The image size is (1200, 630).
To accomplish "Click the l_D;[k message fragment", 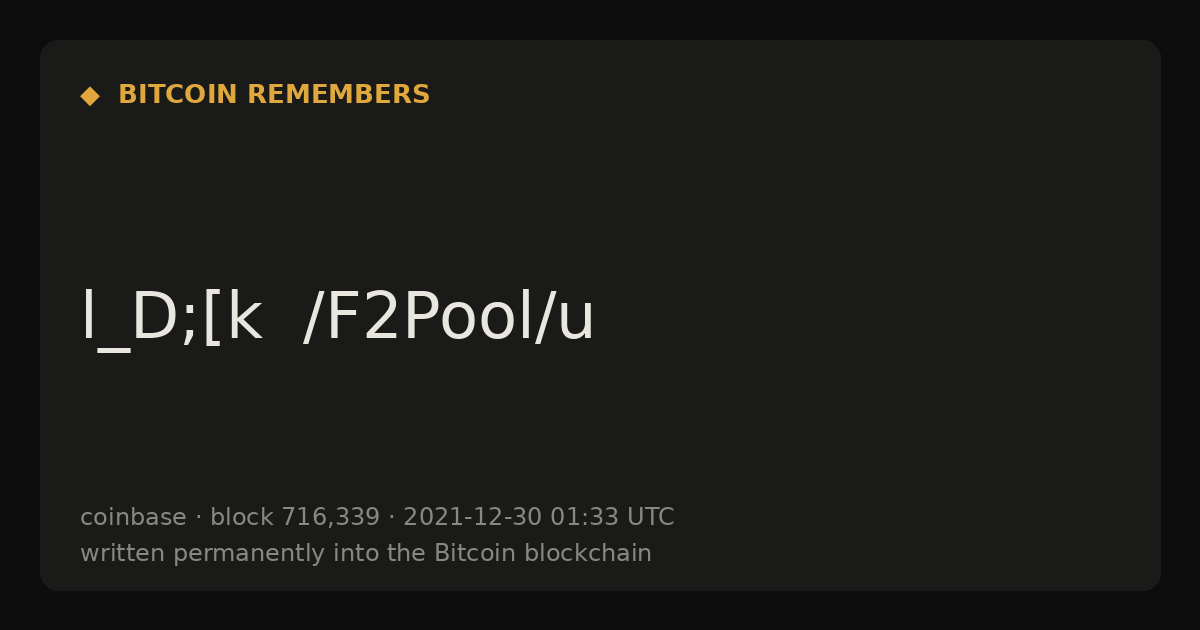I will tap(171, 319).
